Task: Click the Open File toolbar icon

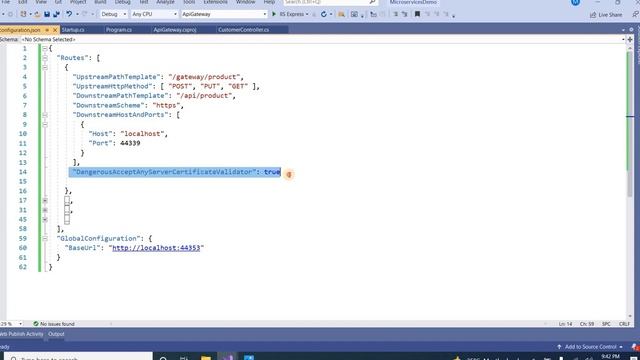Action: pos(37,14)
